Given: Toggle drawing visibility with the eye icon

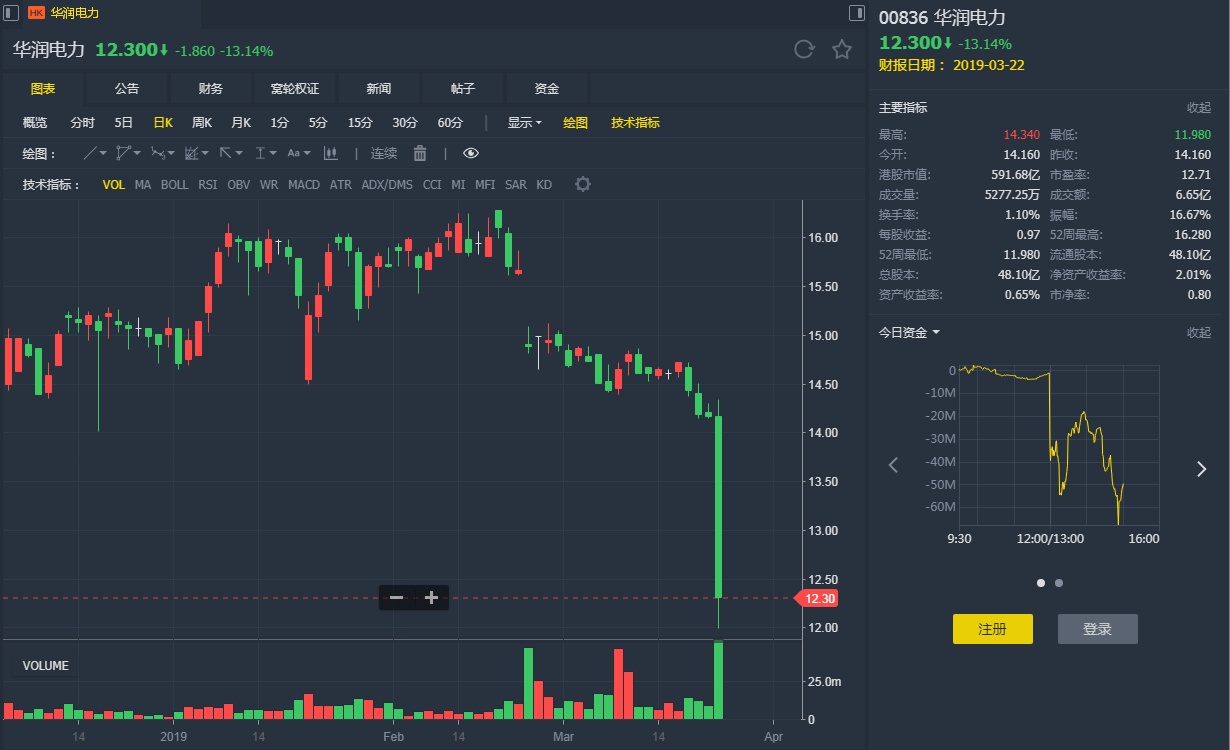Looking at the screenshot, I should coord(471,153).
